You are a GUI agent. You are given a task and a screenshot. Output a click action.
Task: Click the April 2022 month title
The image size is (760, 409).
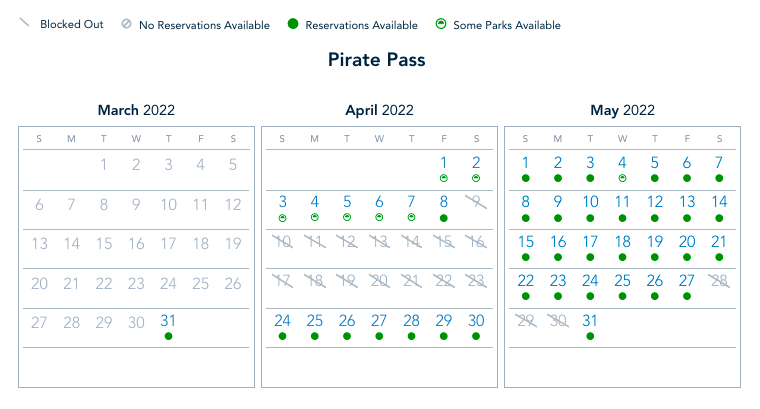[379, 110]
